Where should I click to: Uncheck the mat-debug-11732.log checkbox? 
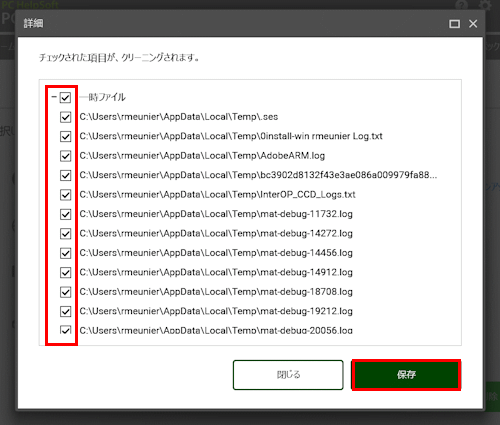coord(65,214)
